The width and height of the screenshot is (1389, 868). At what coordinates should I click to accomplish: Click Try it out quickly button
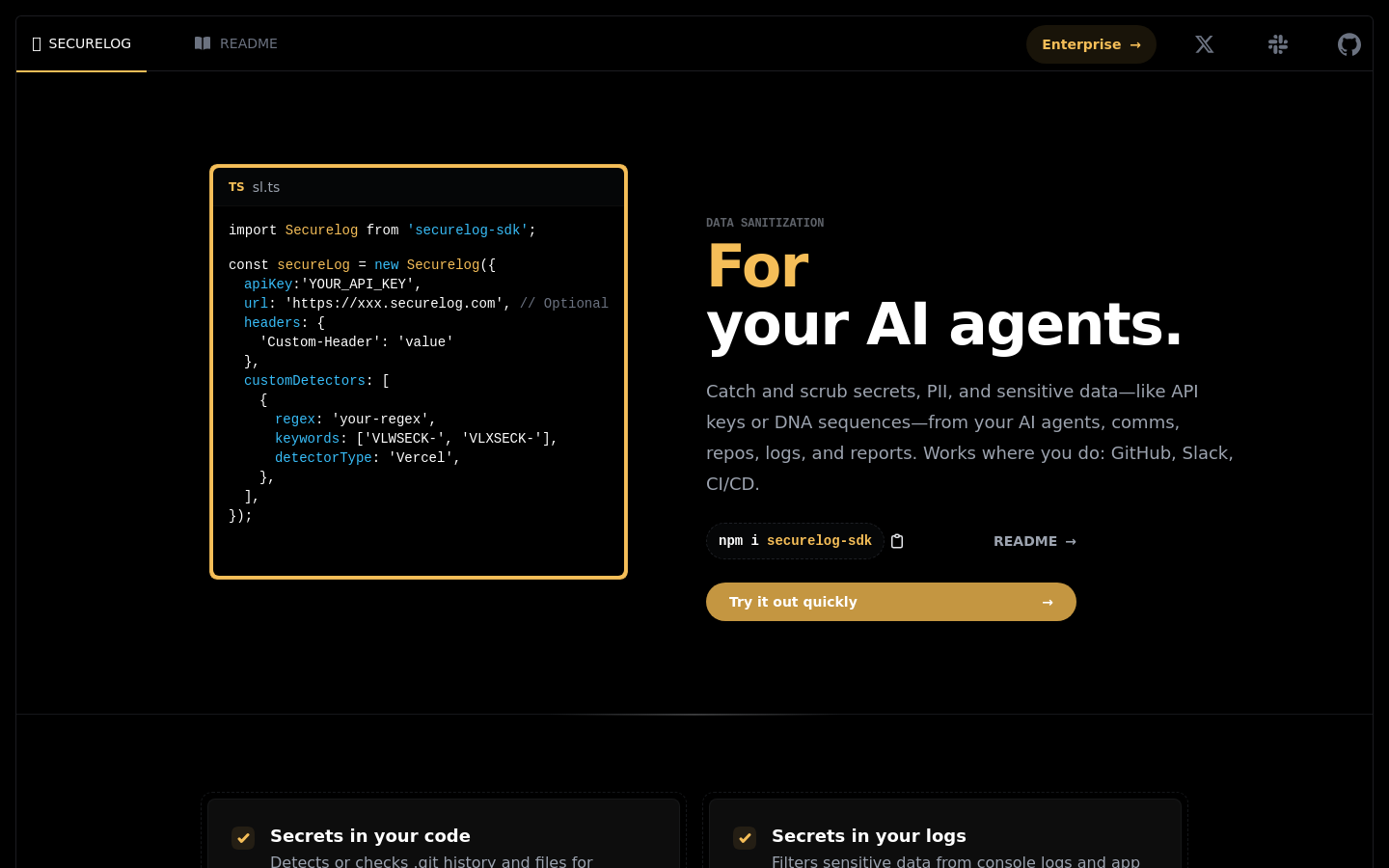[x=891, y=602]
